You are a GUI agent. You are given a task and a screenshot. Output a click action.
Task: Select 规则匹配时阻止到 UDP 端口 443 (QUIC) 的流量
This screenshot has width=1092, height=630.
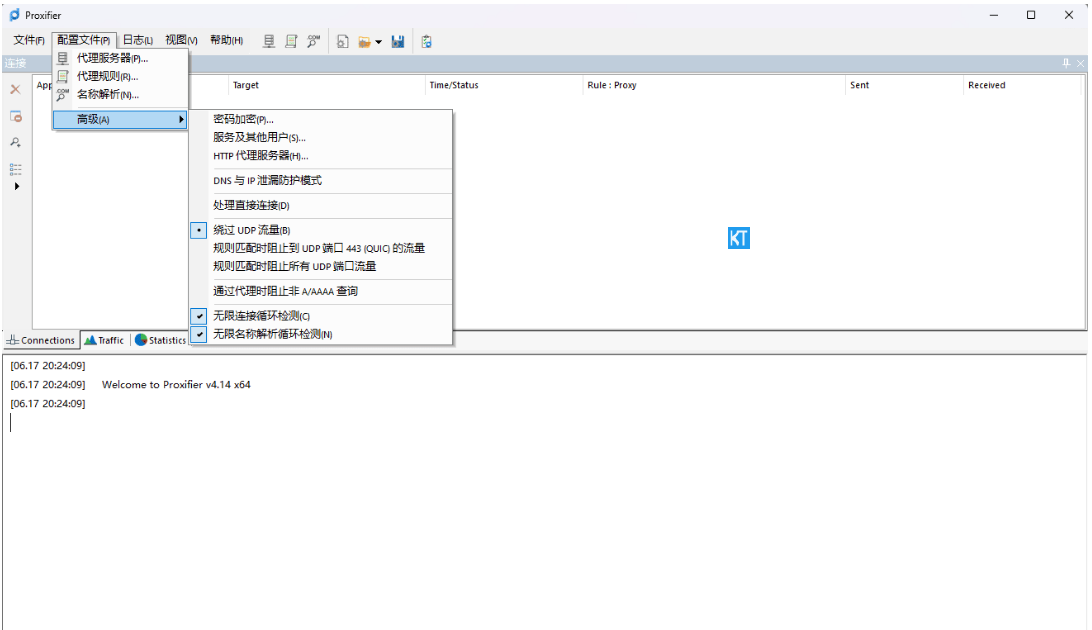coord(321,249)
